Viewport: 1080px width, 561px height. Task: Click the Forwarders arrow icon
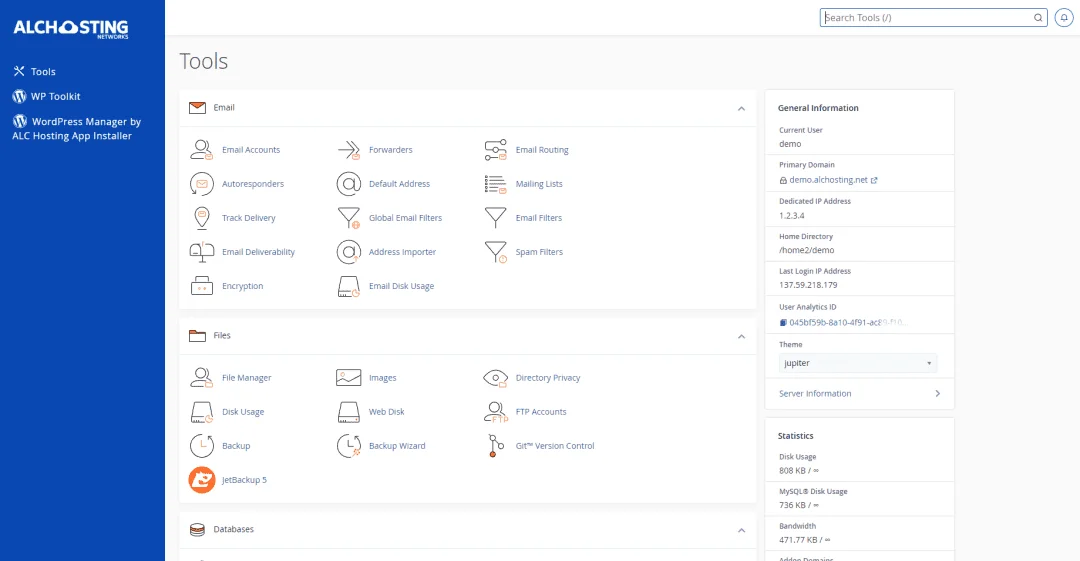[349, 150]
